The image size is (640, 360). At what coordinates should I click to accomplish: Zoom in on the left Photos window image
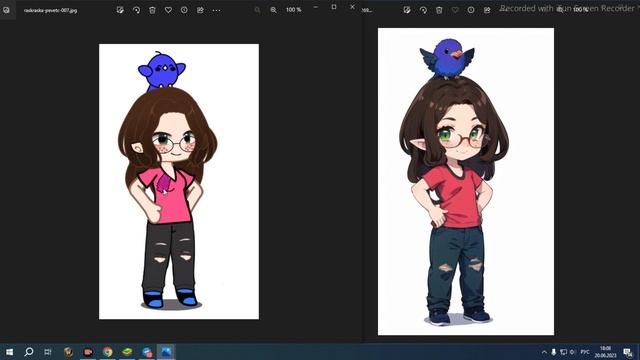(273, 10)
